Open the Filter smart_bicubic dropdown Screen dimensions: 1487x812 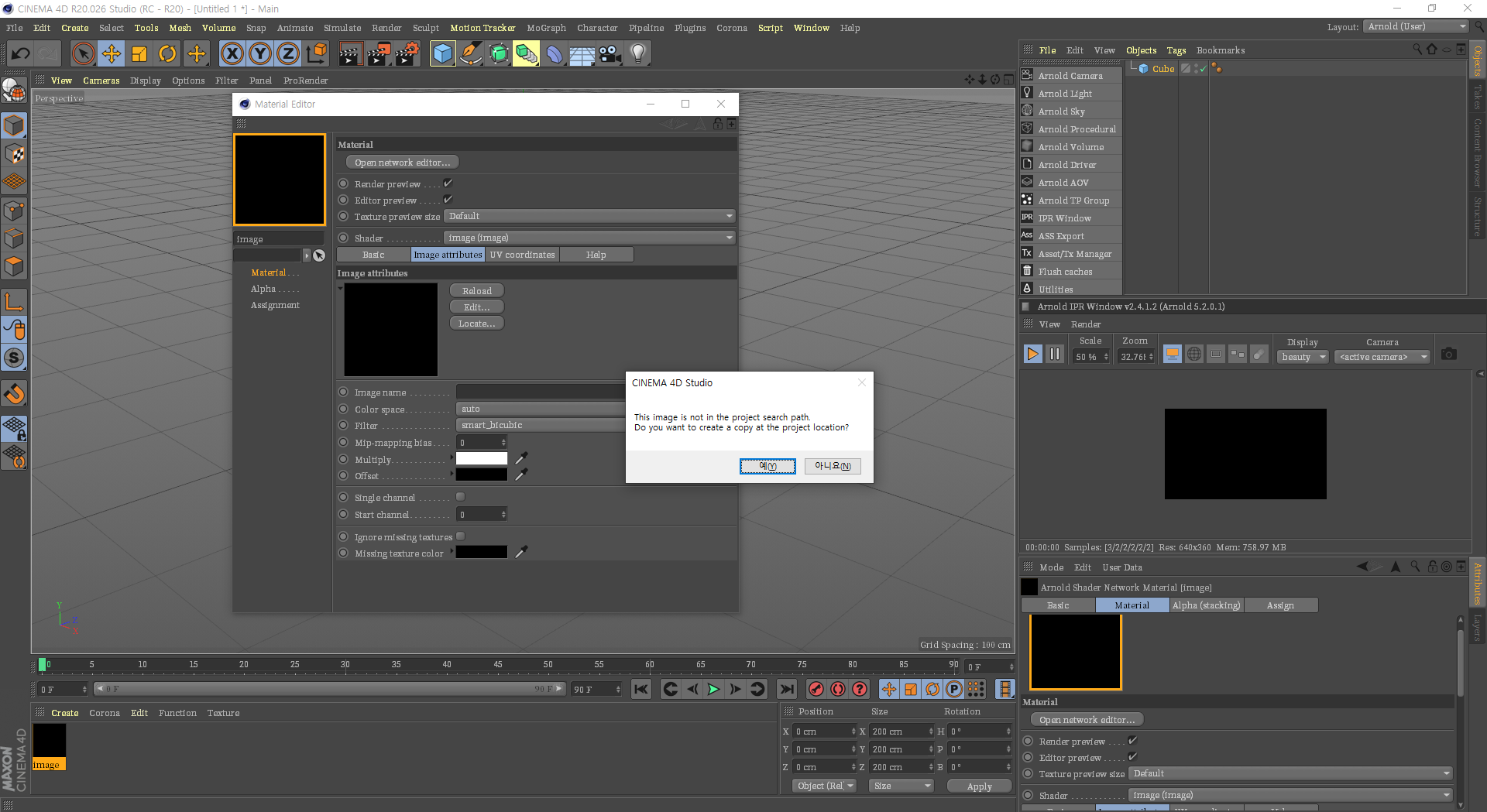pos(541,425)
